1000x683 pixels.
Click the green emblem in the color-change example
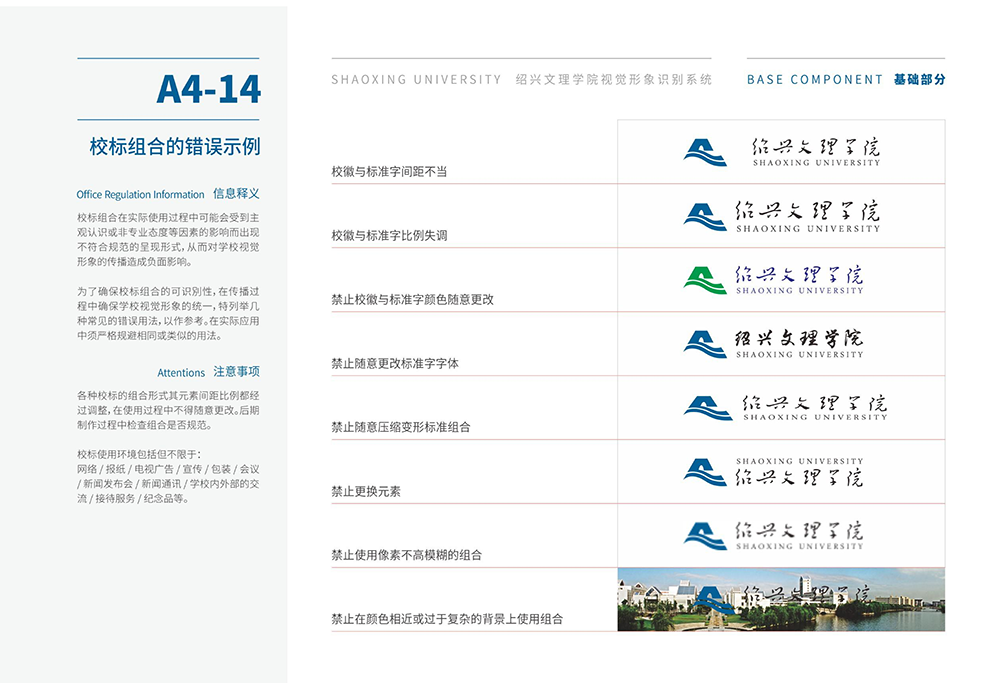pos(705,280)
